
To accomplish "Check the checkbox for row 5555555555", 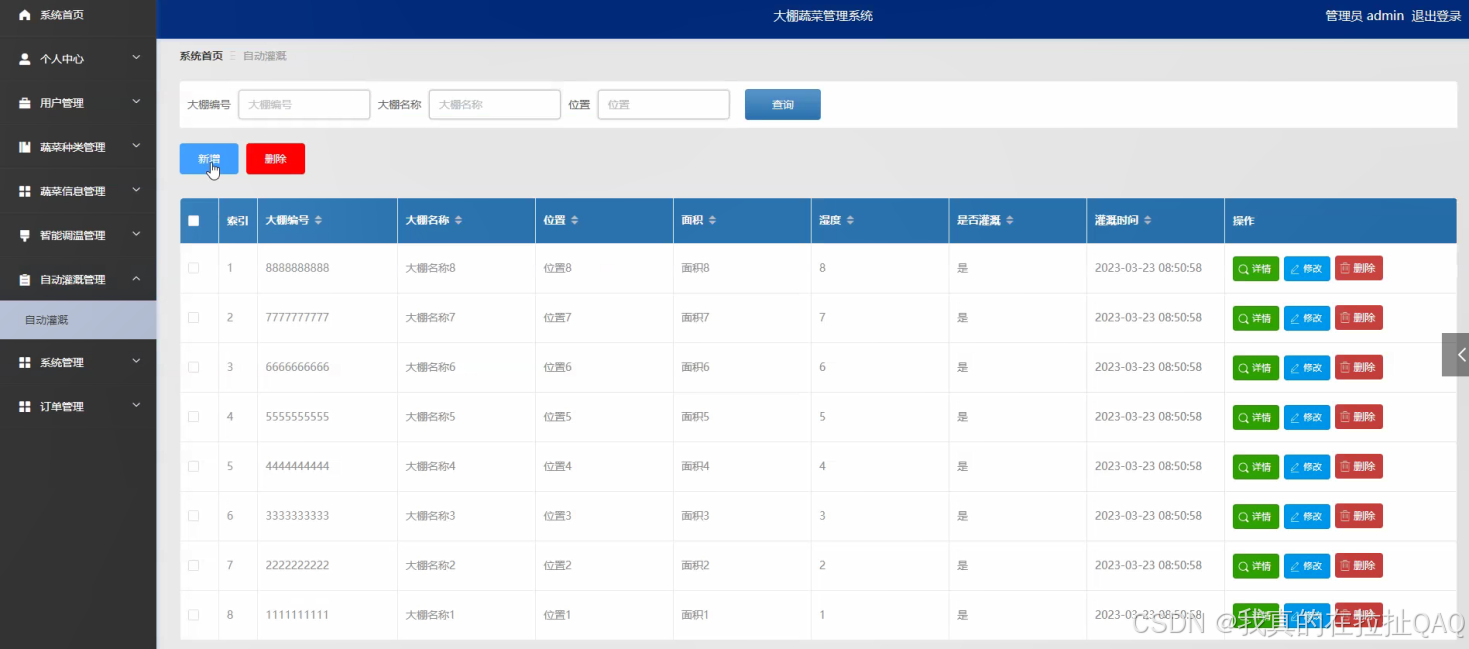I will point(194,416).
